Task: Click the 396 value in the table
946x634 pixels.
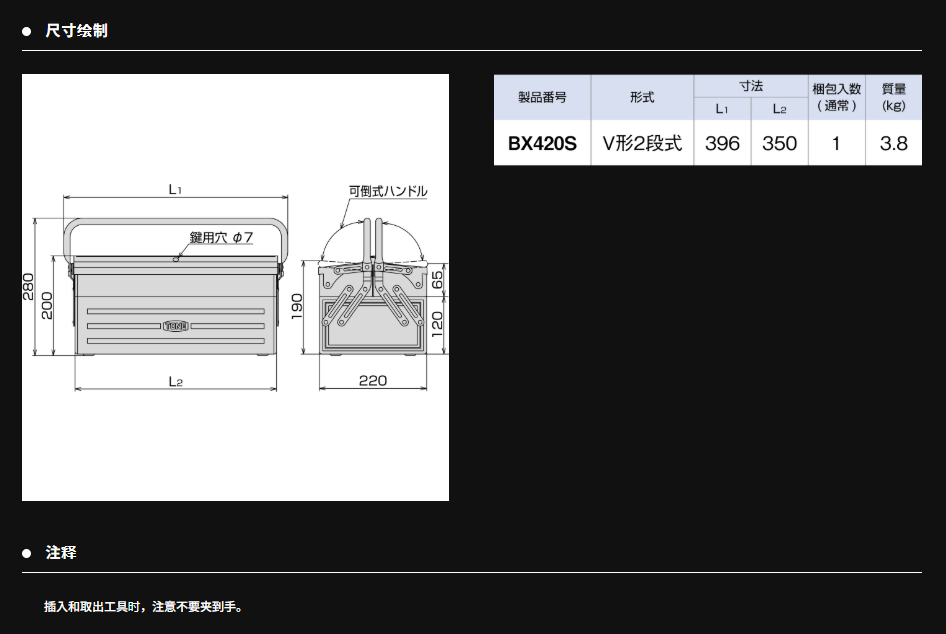Action: click(x=722, y=144)
